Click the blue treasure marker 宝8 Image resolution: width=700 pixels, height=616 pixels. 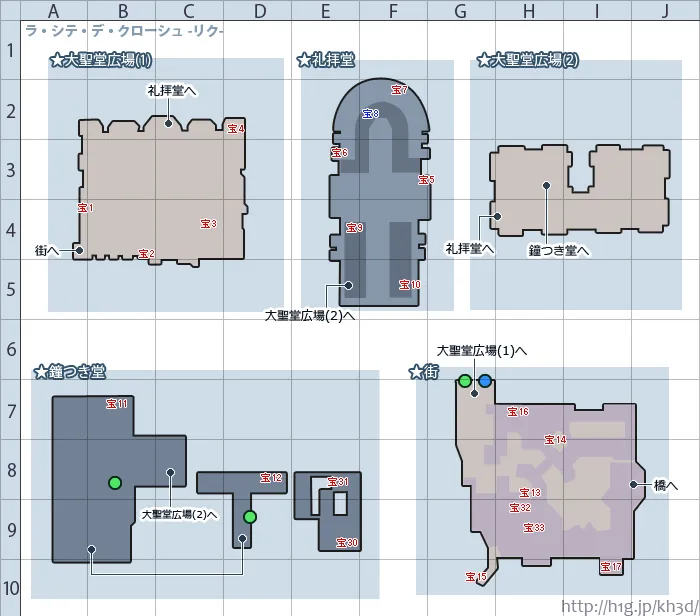point(369,114)
